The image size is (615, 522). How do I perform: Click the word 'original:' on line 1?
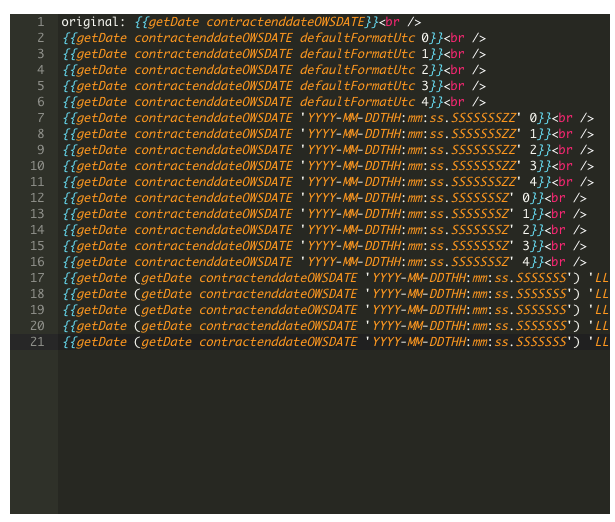tap(93, 22)
